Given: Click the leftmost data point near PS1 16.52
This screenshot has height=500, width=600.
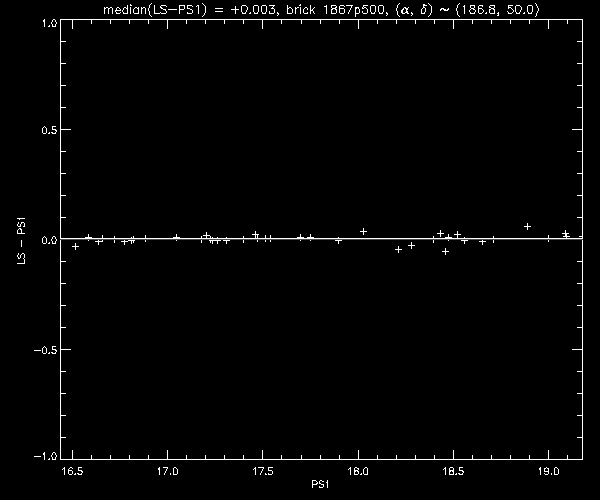Looking at the screenshot, I should [75, 247].
